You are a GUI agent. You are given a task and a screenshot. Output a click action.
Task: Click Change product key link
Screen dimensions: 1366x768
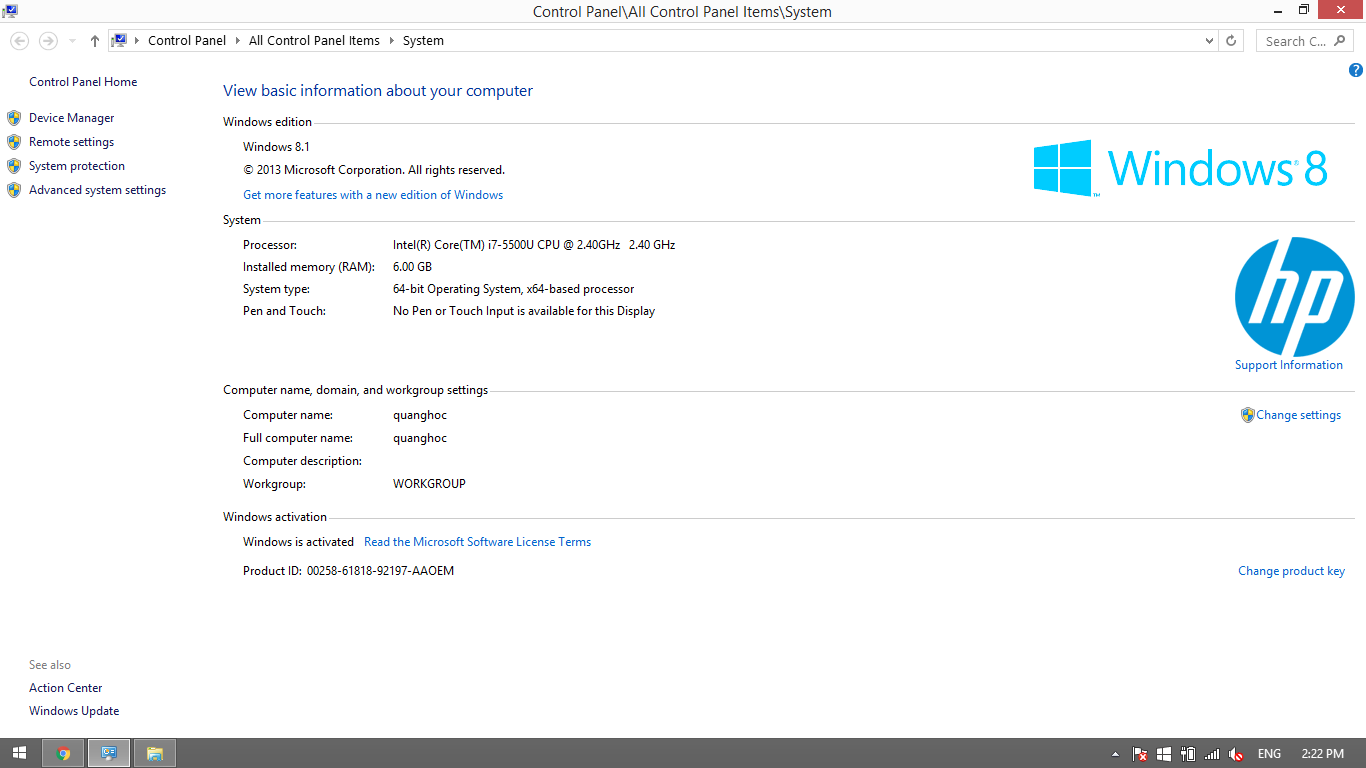click(x=1291, y=571)
